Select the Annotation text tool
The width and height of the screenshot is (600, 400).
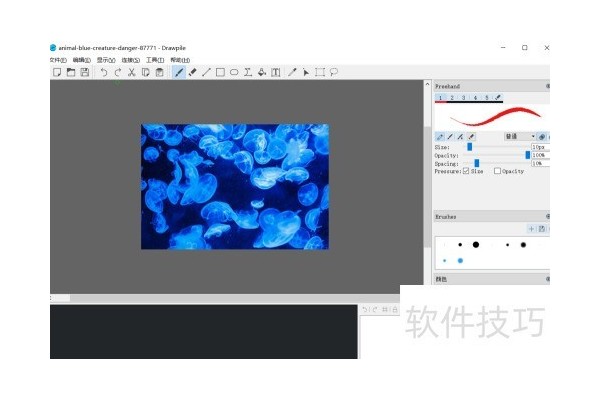[276, 72]
